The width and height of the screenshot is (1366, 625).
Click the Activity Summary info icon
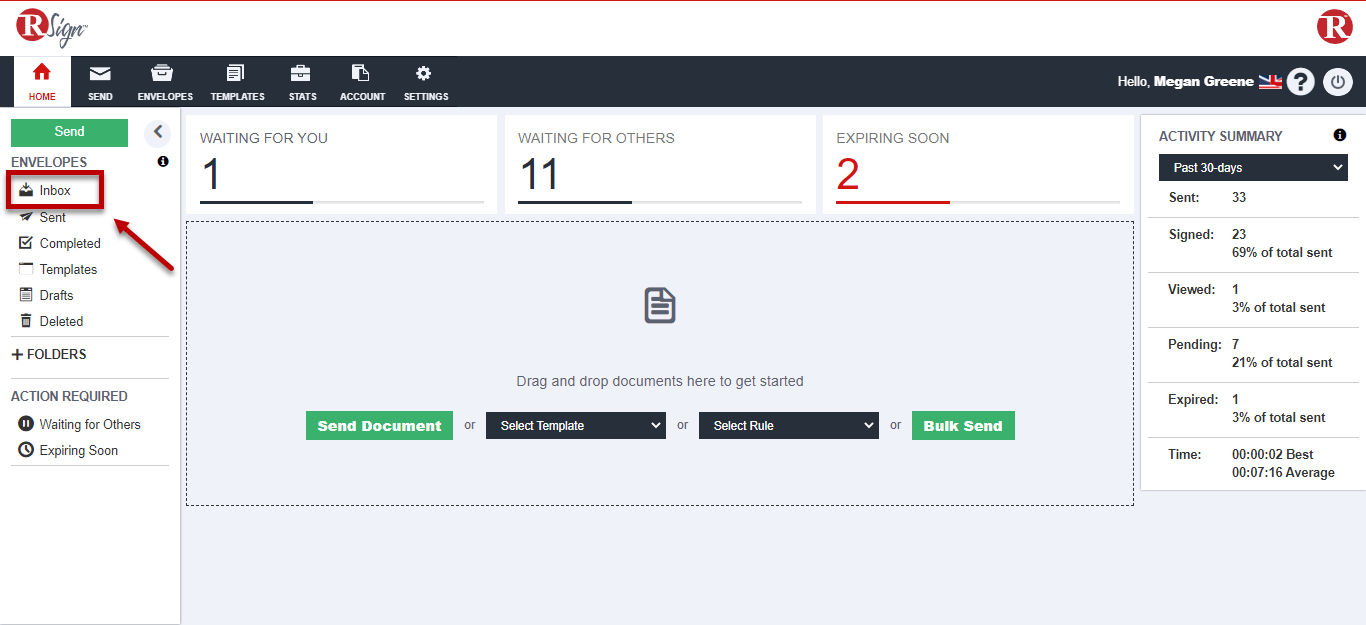pos(1340,136)
